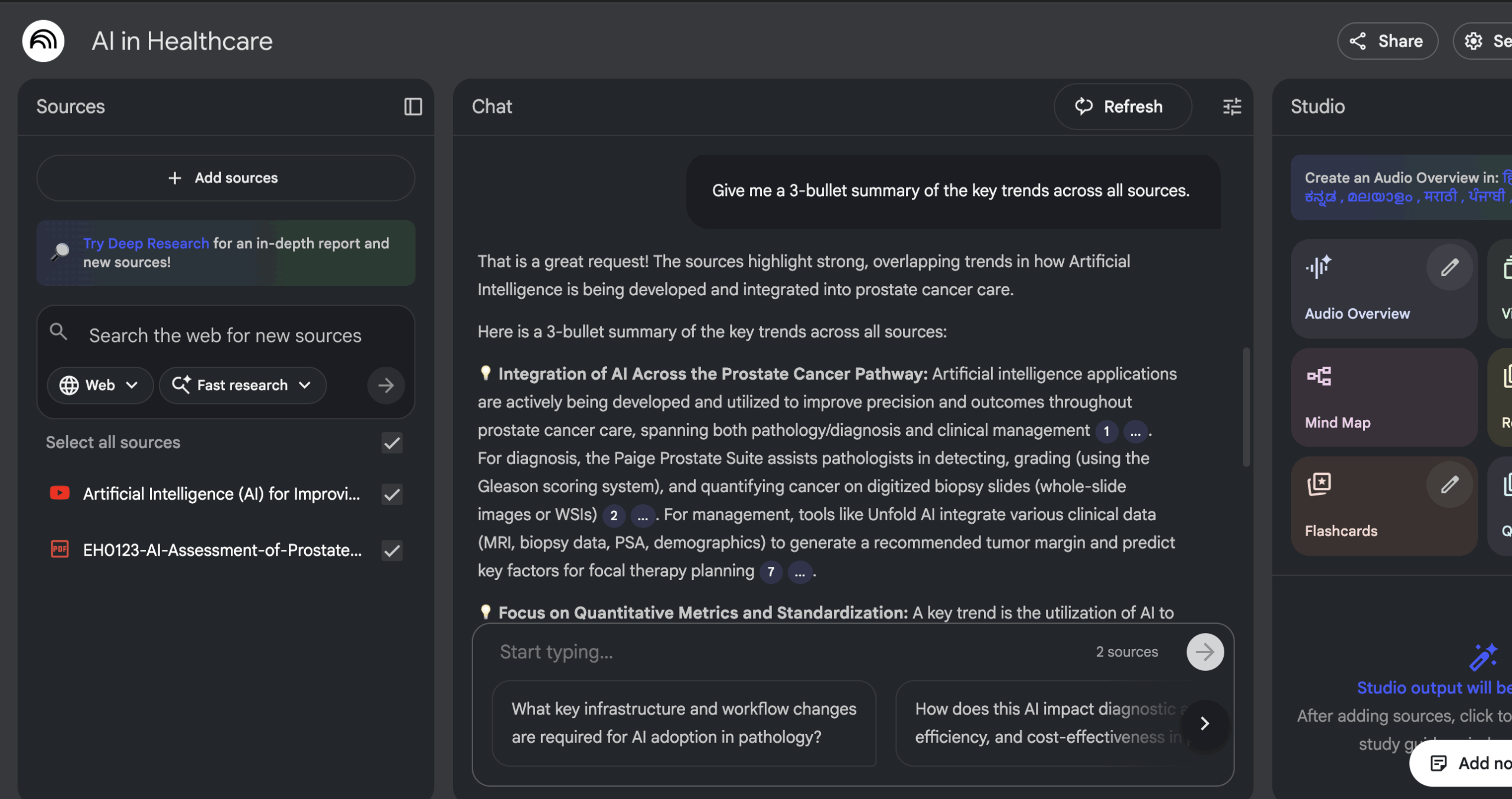Image resolution: width=1512 pixels, height=799 pixels.
Task: Uncheck Select all sources
Action: pyautogui.click(x=392, y=443)
